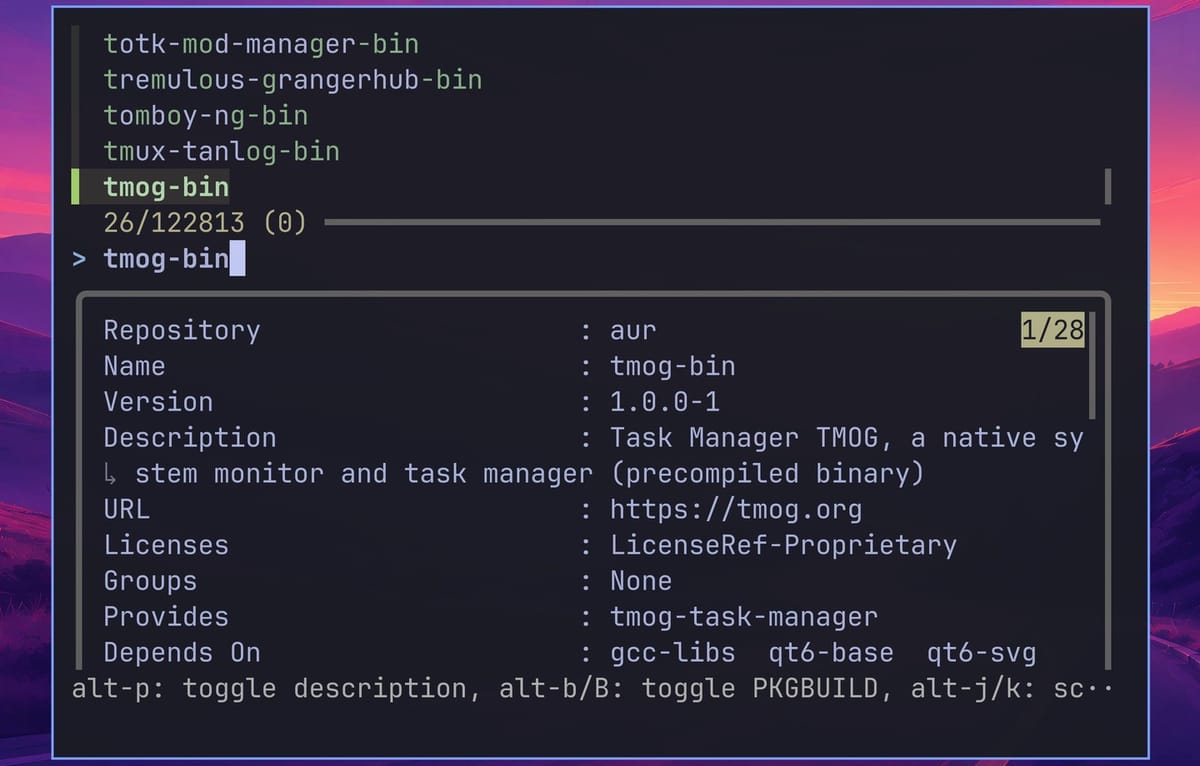Click the highlighted tmog-bin list row

(x=166, y=187)
